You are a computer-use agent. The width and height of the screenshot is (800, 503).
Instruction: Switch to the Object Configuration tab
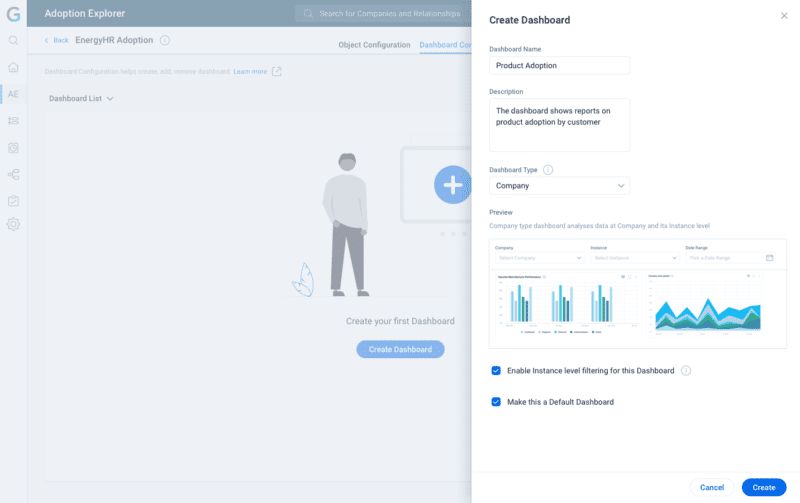pyautogui.click(x=374, y=45)
